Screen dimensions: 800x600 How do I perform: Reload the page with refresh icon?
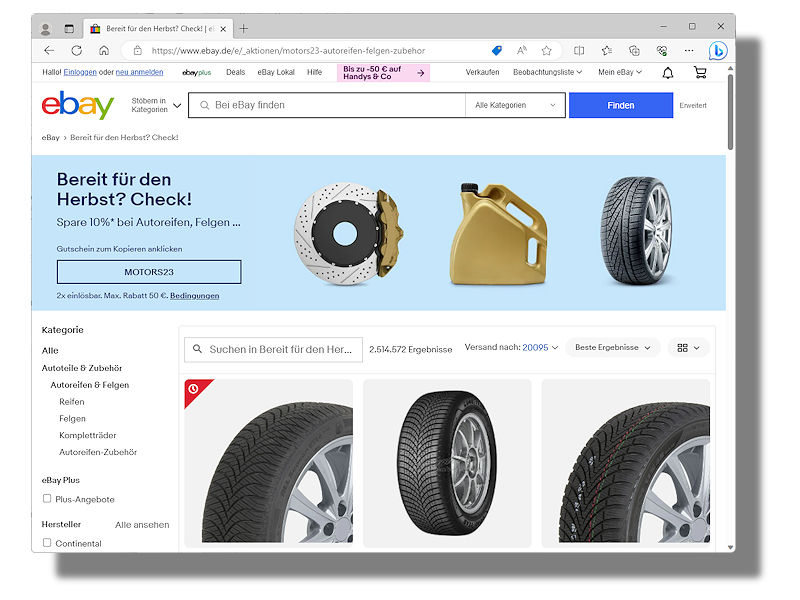[x=77, y=51]
